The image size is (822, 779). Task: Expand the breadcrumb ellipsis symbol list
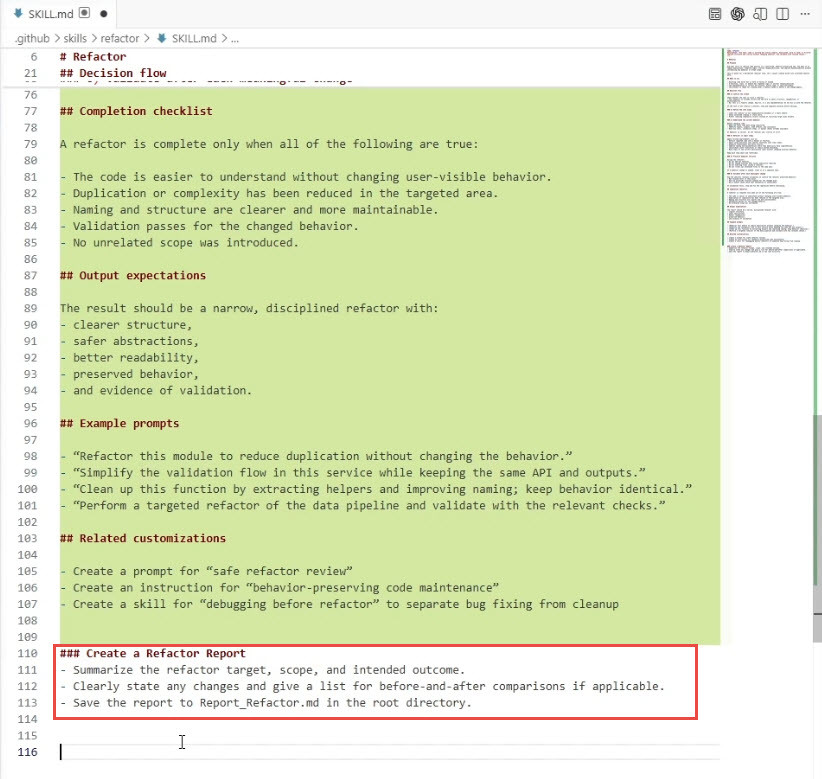pyautogui.click(x=234, y=39)
